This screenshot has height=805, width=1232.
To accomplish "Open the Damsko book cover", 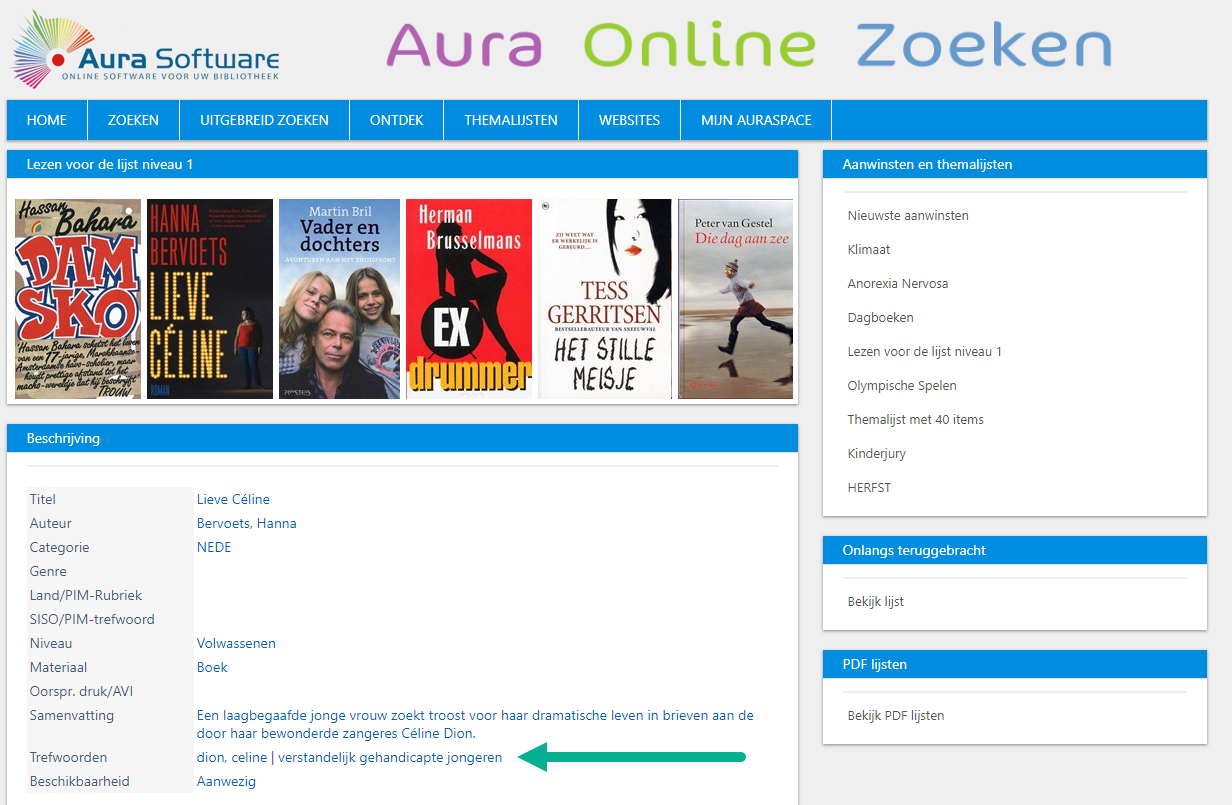I will tap(78, 299).
